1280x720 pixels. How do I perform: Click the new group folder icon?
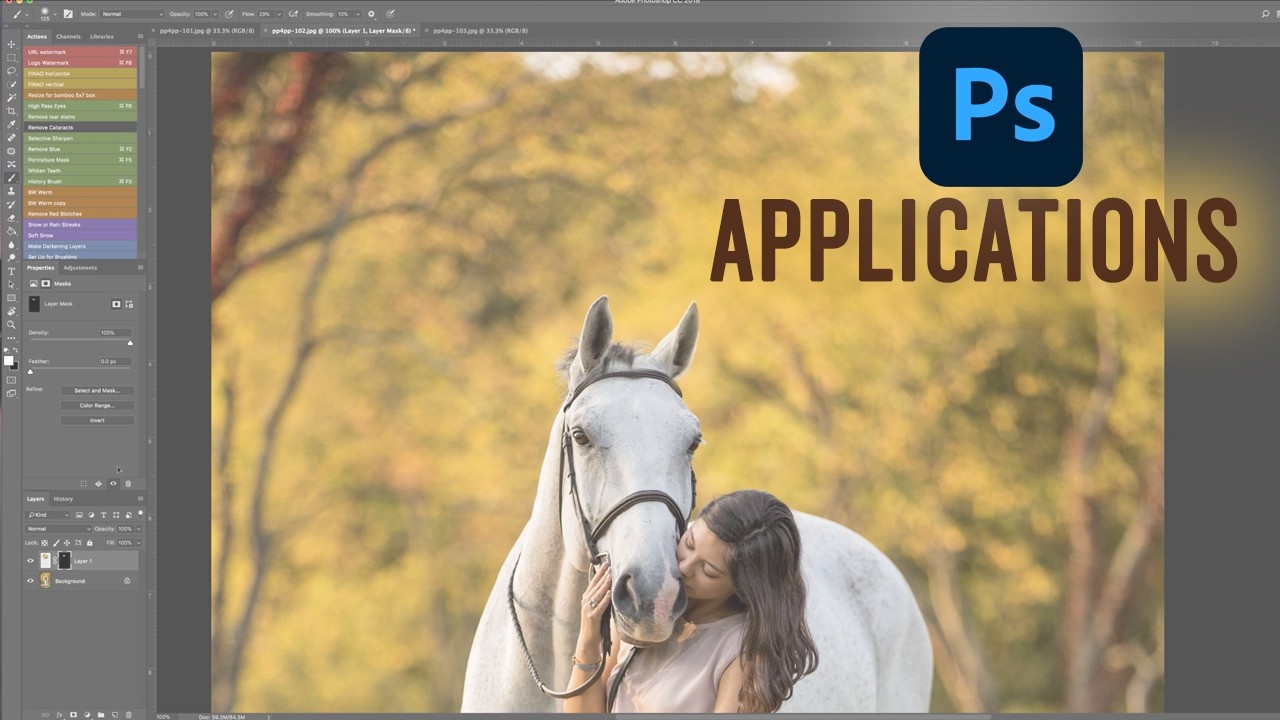(101, 714)
